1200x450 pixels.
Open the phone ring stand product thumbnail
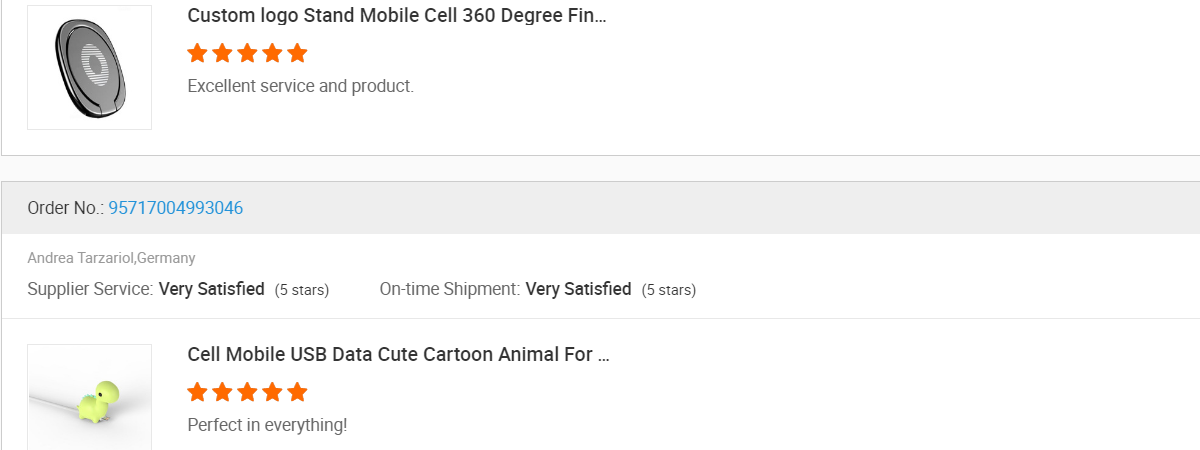pos(89,67)
